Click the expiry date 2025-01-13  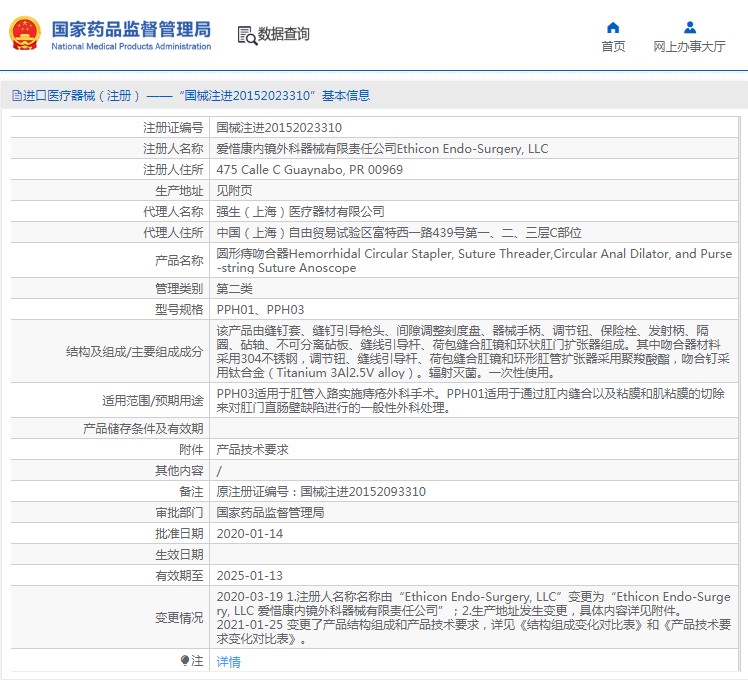click(249, 576)
